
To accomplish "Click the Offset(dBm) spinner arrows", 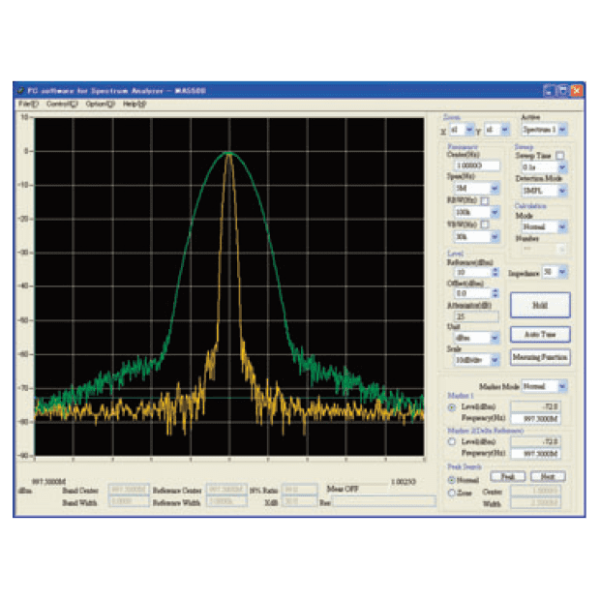I will [495, 293].
